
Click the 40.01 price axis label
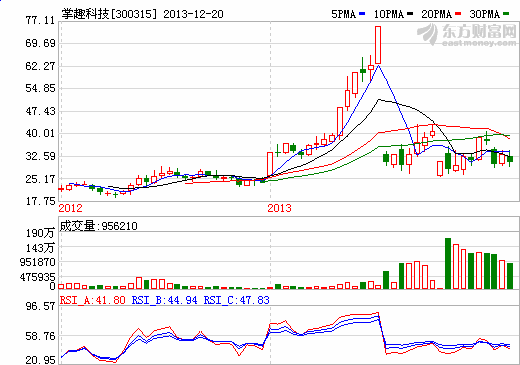pos(40,133)
